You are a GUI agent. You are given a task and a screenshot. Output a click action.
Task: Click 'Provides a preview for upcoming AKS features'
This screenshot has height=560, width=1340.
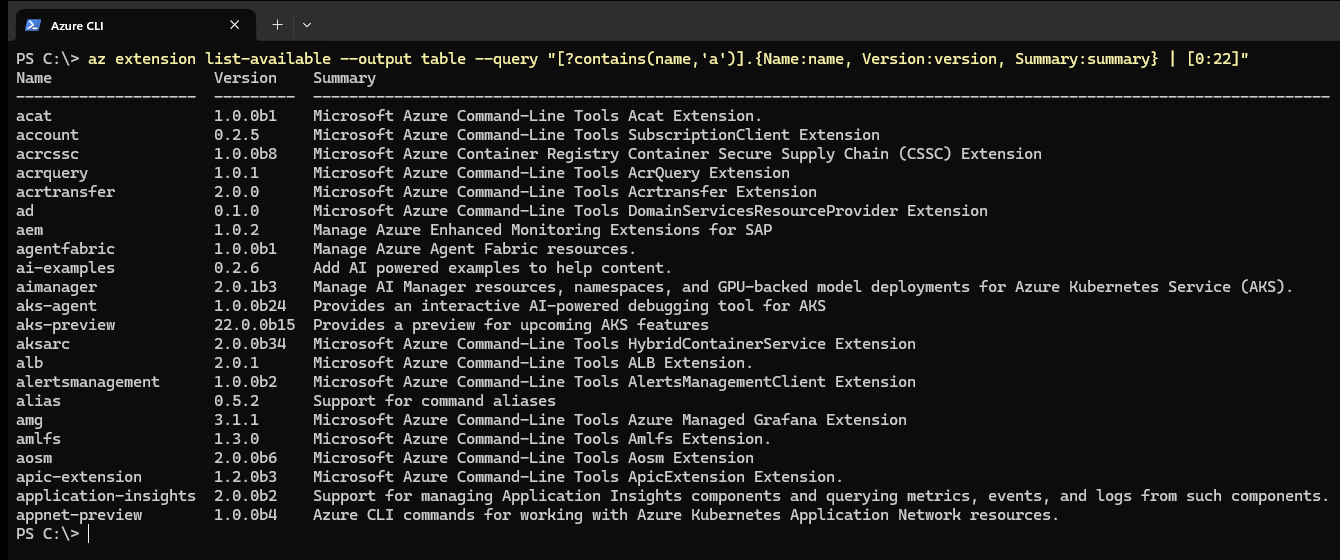[511, 325]
